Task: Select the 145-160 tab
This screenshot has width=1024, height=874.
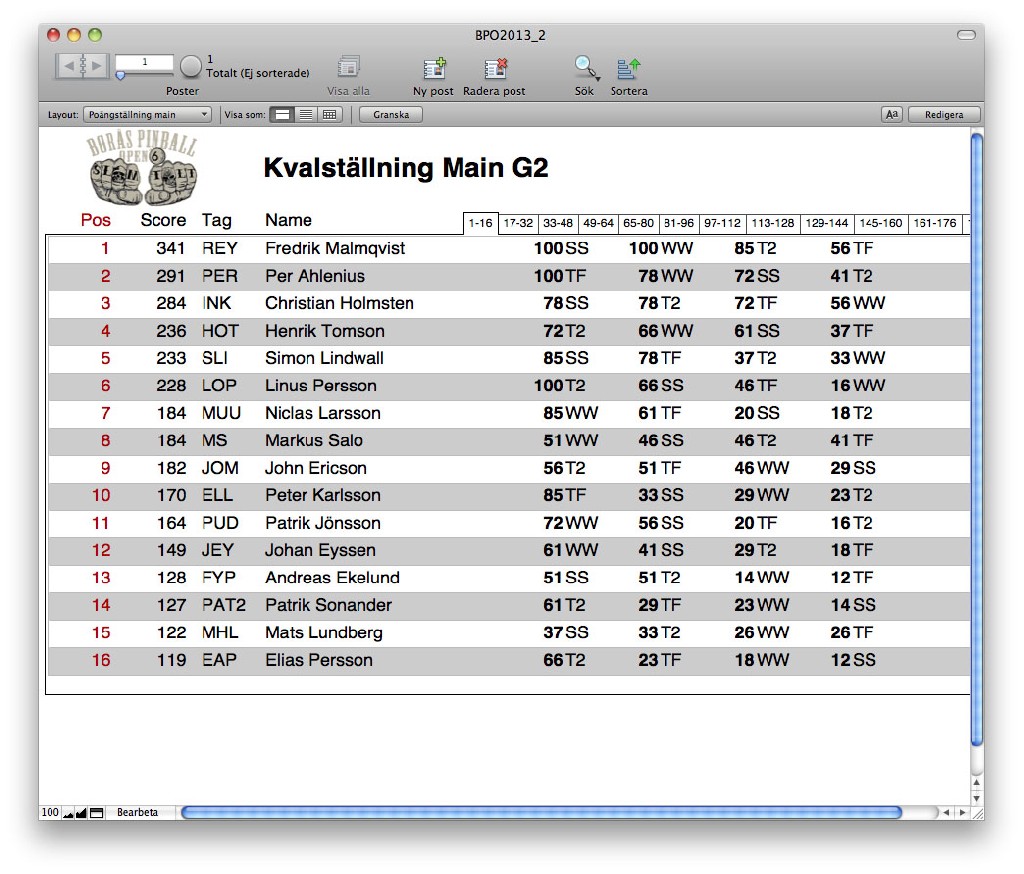Action: [x=881, y=223]
